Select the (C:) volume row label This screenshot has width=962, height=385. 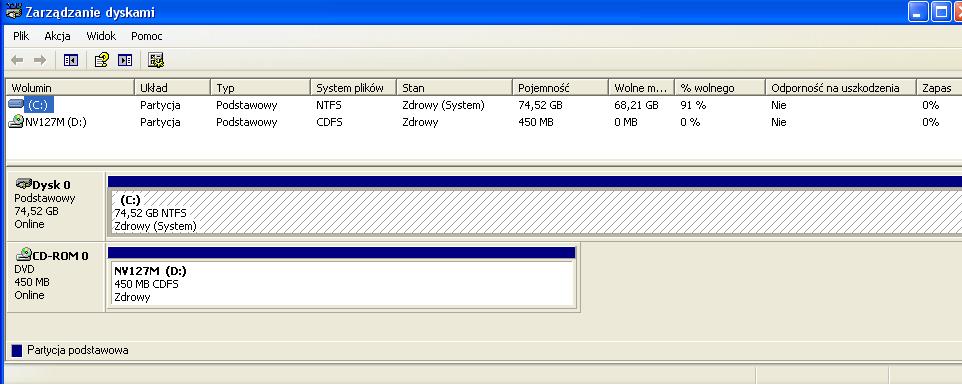tap(40, 105)
